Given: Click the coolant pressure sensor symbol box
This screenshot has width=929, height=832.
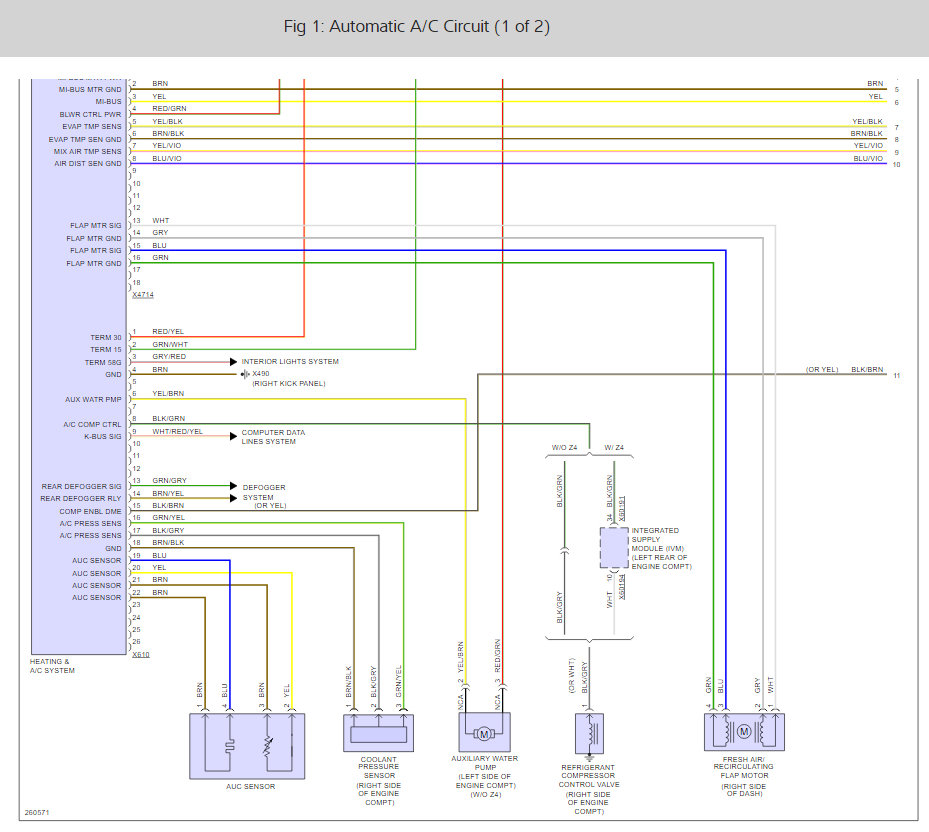Looking at the screenshot, I should pyautogui.click(x=379, y=732).
